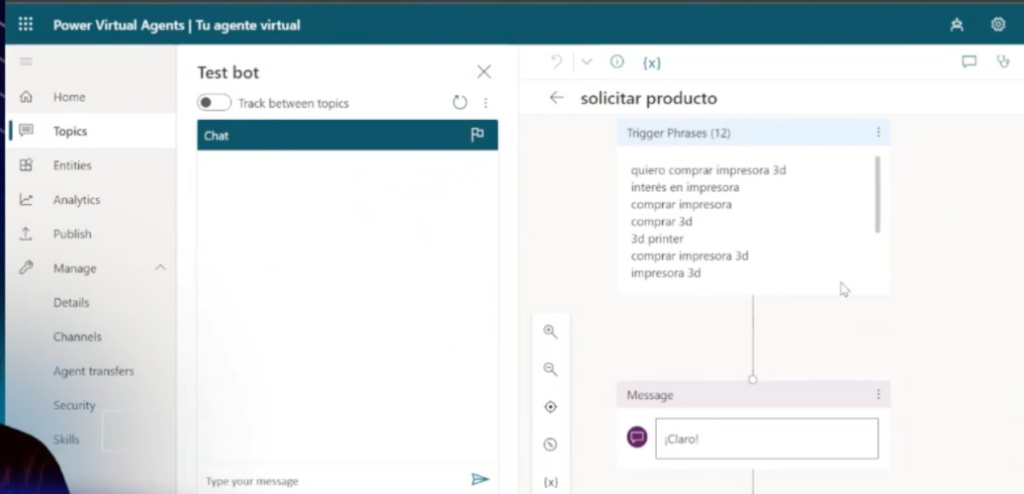Open the app launcher waffle icon
This screenshot has width=1024, height=494.
coord(25,25)
